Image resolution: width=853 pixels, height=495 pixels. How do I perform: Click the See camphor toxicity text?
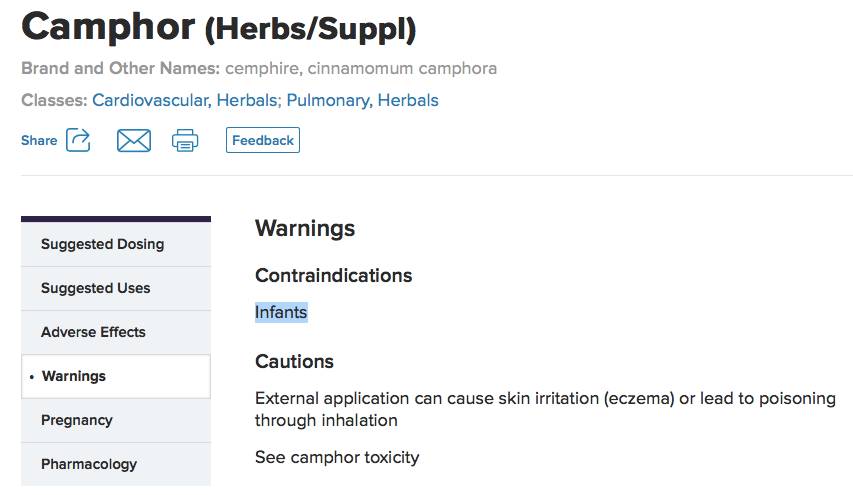337,457
